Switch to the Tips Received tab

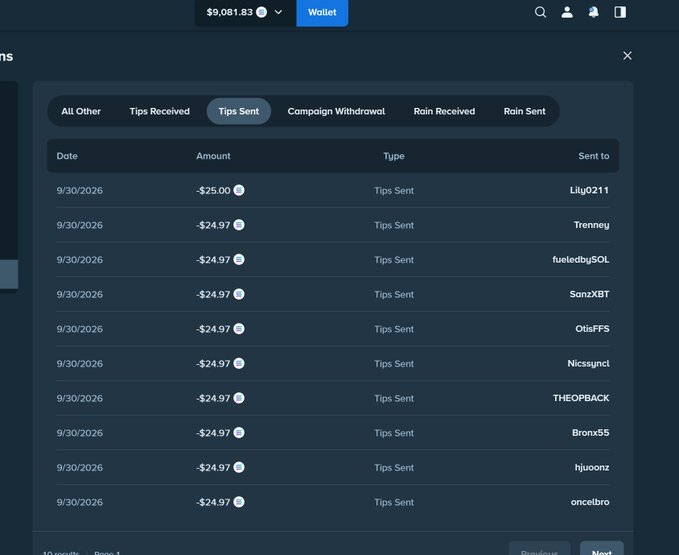159,111
